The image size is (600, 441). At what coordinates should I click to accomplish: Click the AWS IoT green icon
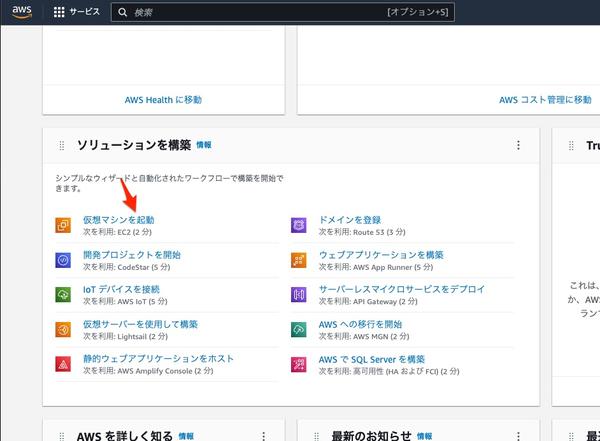63,294
